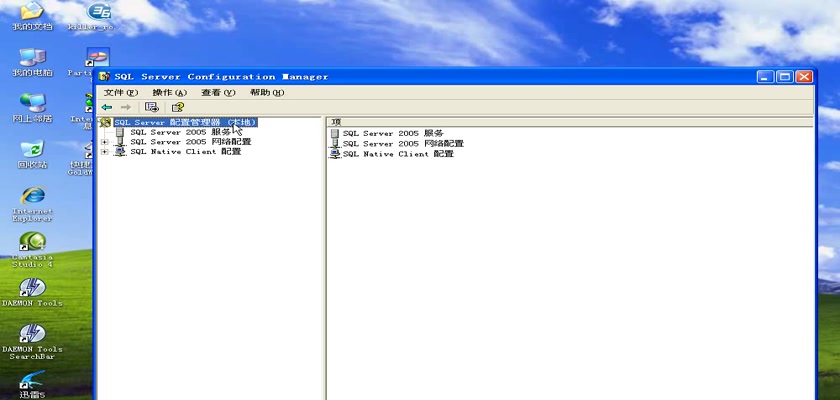Select the DAEMON Tools desktop icon
840x400 pixels.
click(33, 292)
